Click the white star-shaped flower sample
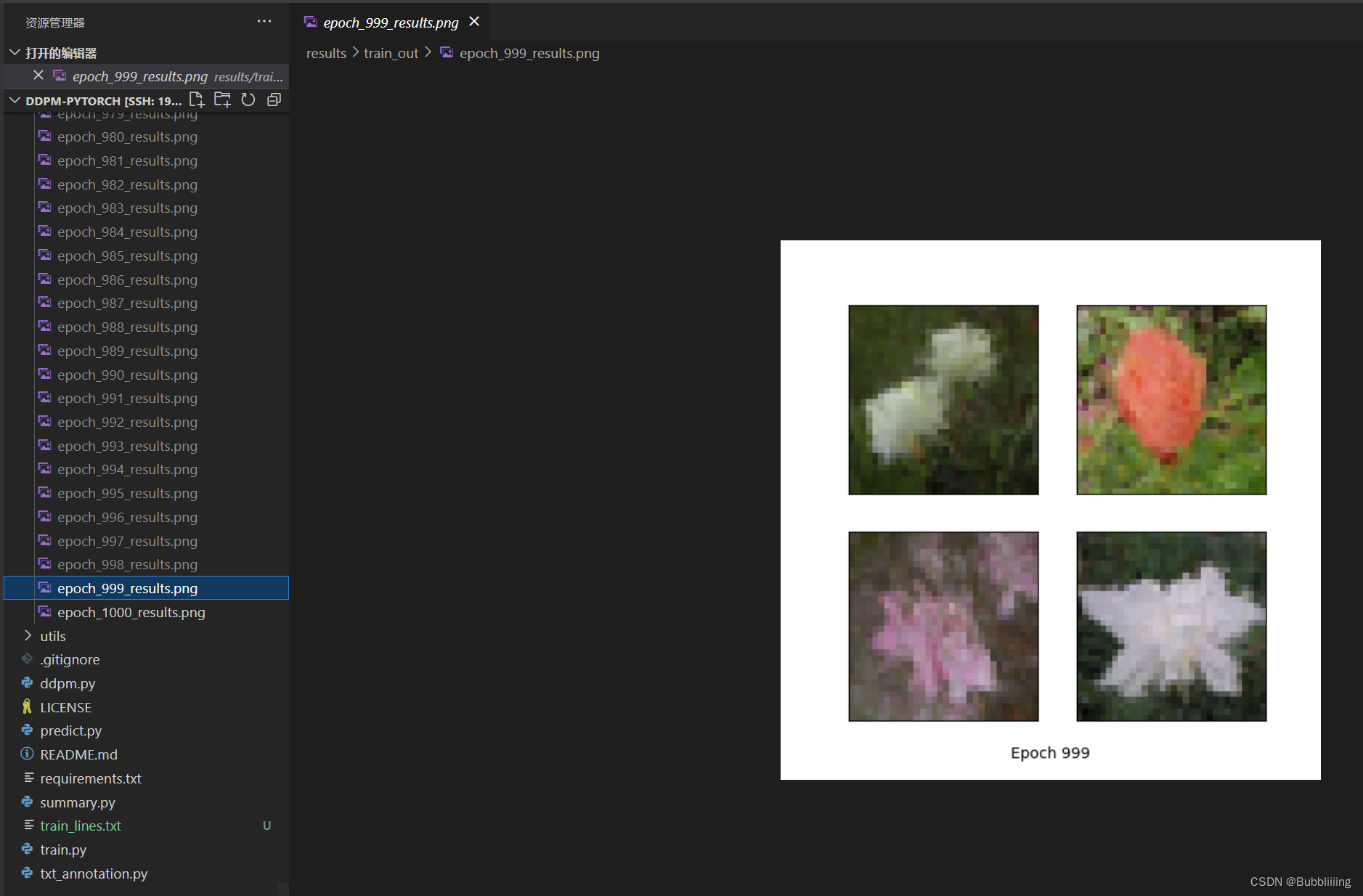The width and height of the screenshot is (1363, 896). point(1171,627)
